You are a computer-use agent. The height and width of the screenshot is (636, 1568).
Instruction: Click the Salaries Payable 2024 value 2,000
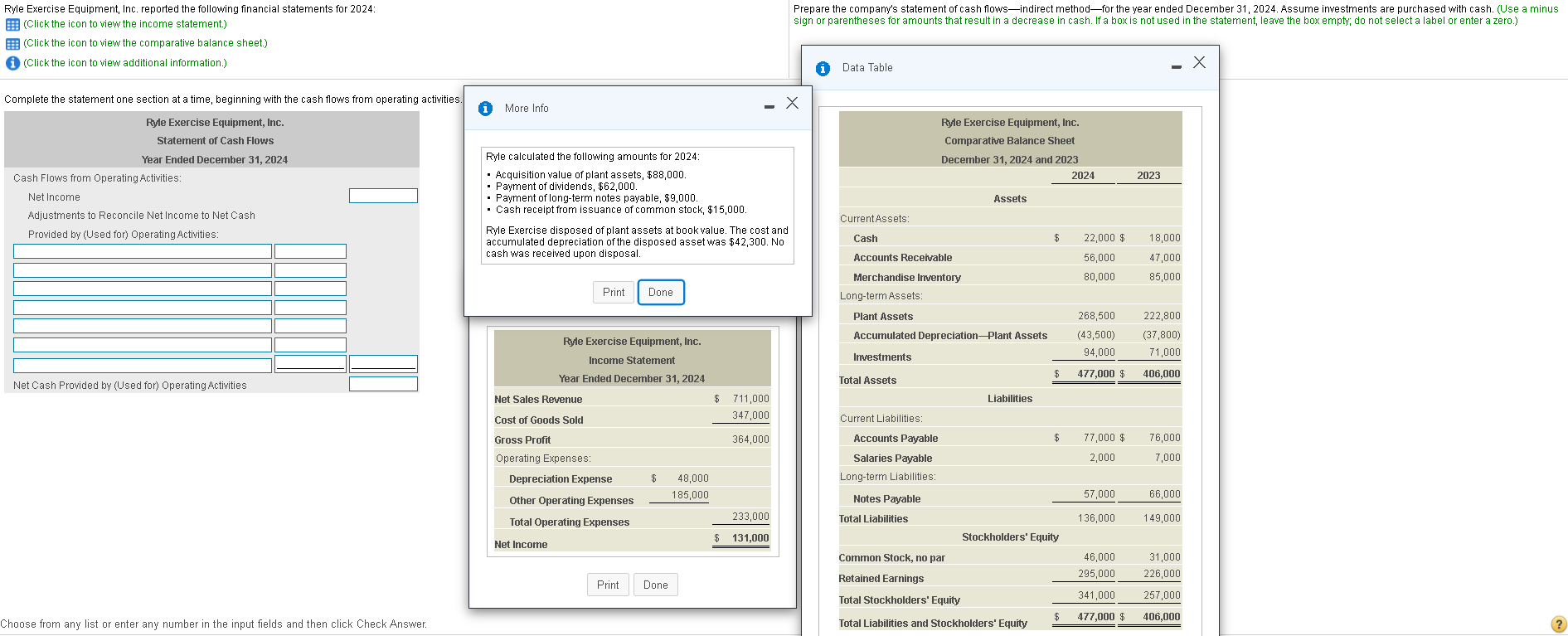(x=1103, y=458)
